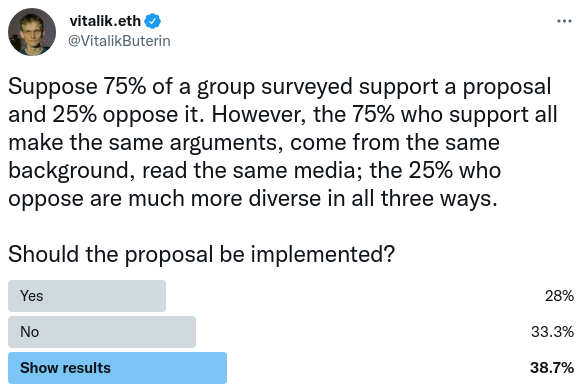Click the tweet line starting "make the same arguments"
The width and height of the screenshot is (586, 392).
(254, 143)
